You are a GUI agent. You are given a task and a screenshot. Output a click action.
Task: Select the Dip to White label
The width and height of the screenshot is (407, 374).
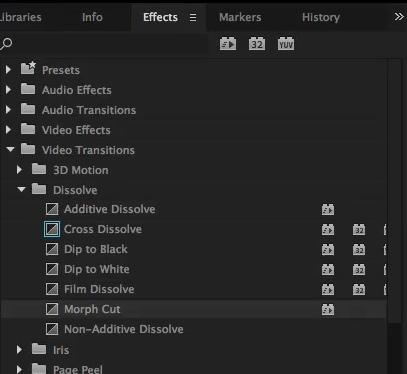coord(97,269)
